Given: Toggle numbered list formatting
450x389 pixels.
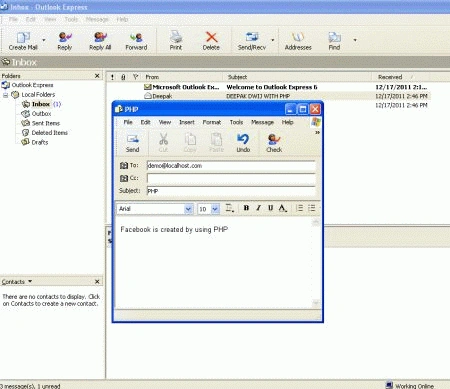Looking at the screenshot, I should click(300, 208).
